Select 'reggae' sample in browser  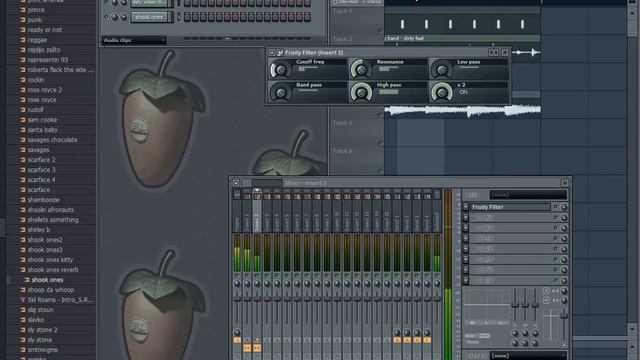(37, 40)
